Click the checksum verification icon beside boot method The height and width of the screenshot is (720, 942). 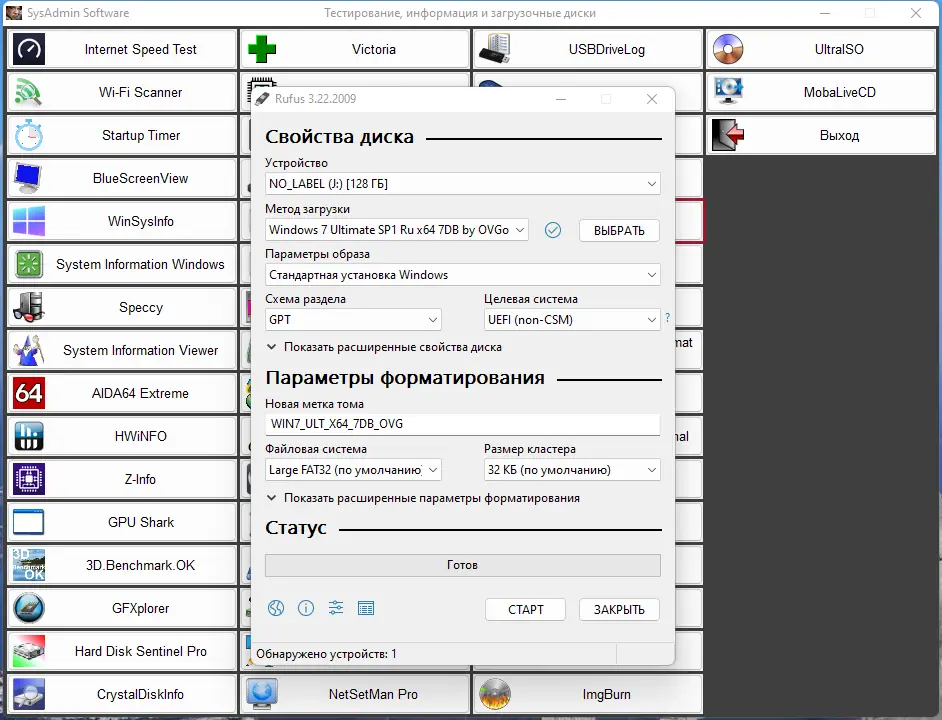553,230
